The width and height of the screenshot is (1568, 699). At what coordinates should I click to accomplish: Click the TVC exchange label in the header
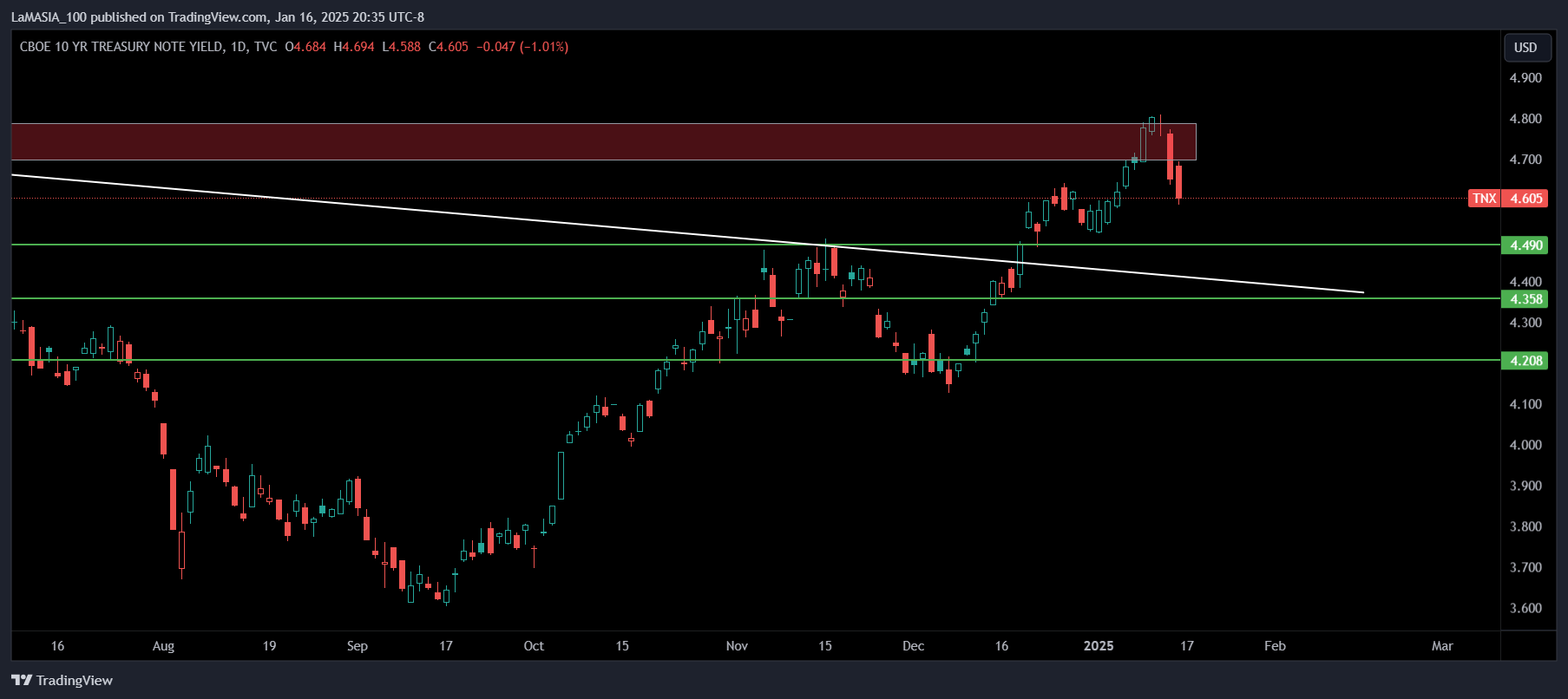[x=266, y=47]
